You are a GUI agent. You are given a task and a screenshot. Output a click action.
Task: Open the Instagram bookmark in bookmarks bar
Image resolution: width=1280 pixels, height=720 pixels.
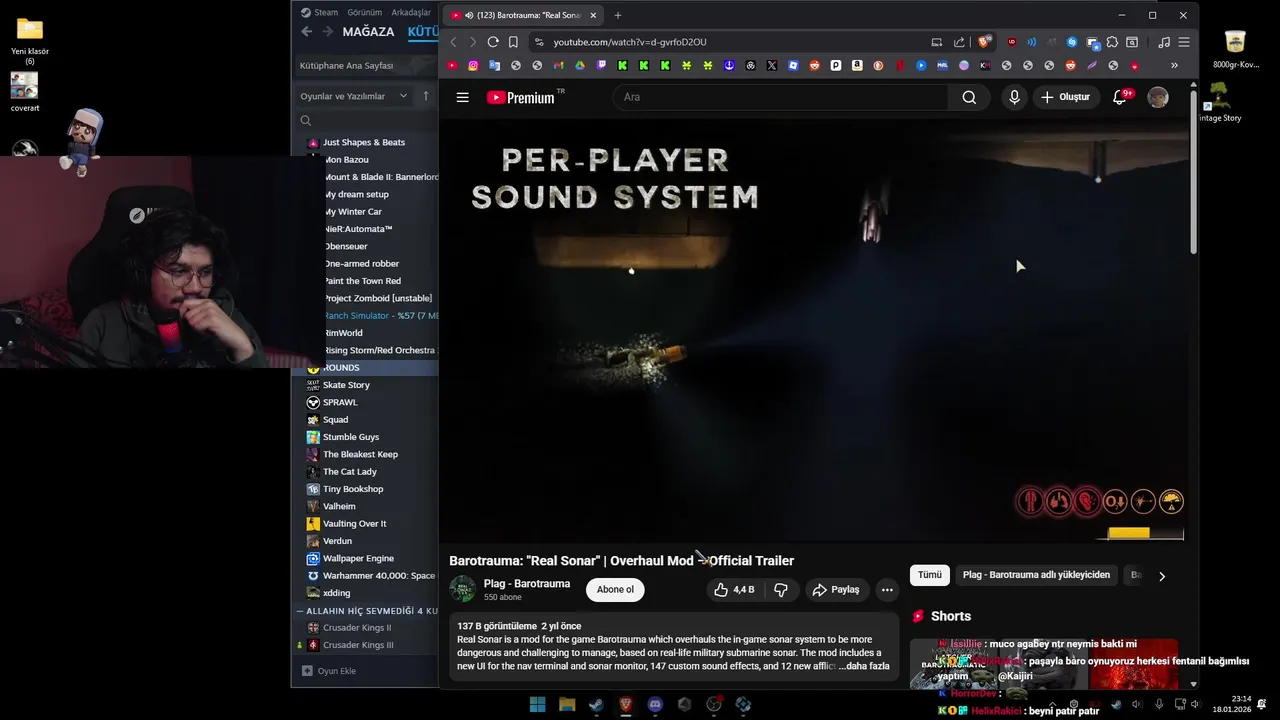[x=473, y=65]
